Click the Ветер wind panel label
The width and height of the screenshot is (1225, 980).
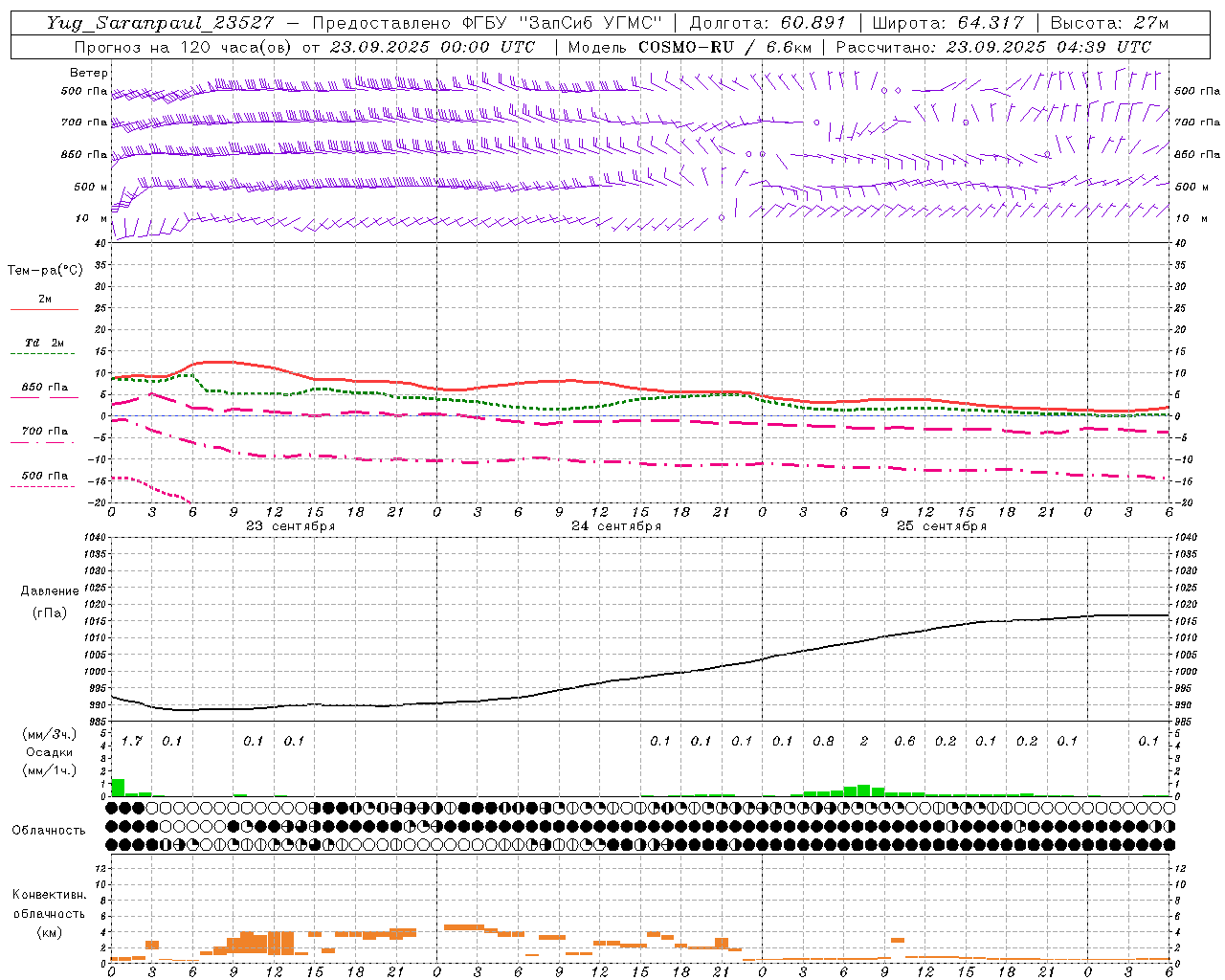coord(88,73)
